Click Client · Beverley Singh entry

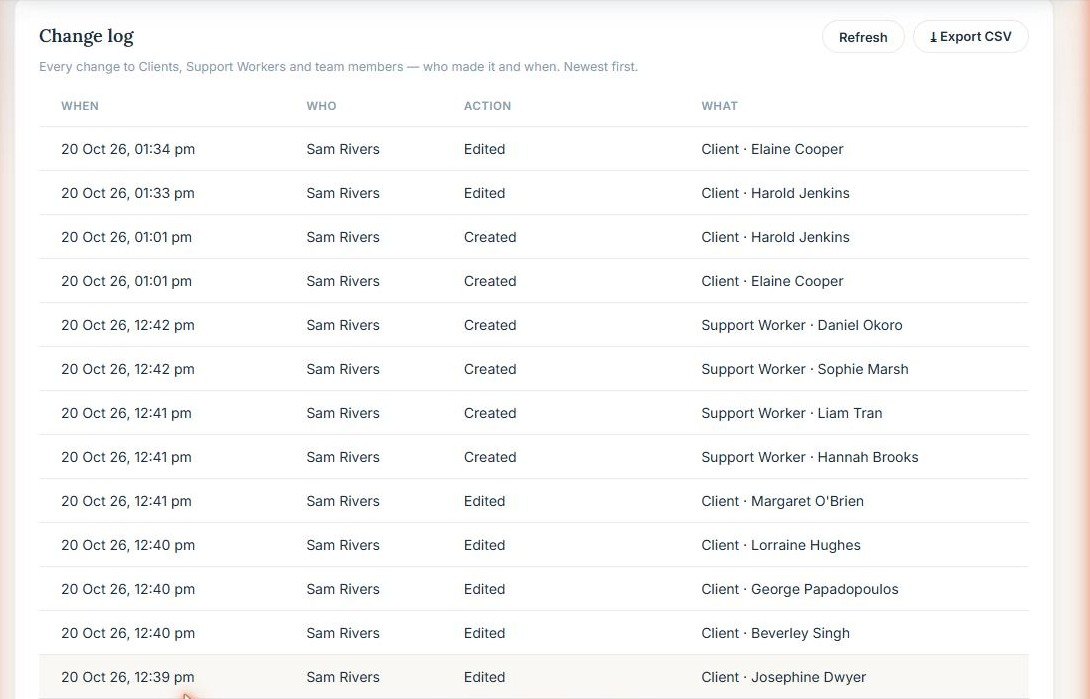tap(776, 633)
